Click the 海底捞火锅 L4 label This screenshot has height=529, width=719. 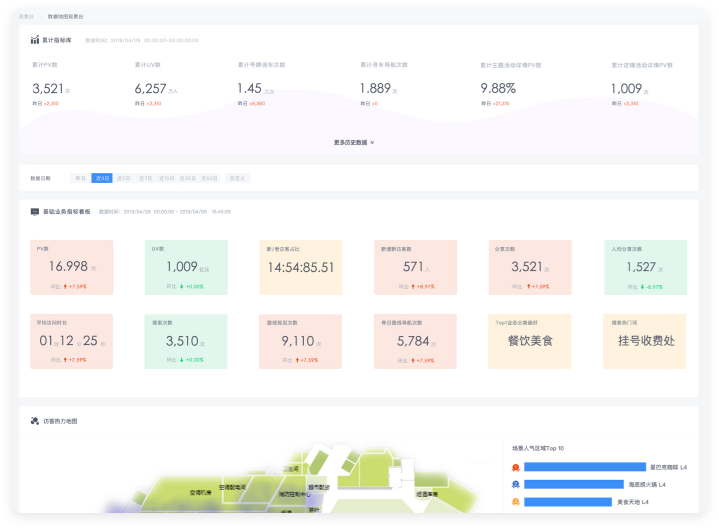pos(647,485)
